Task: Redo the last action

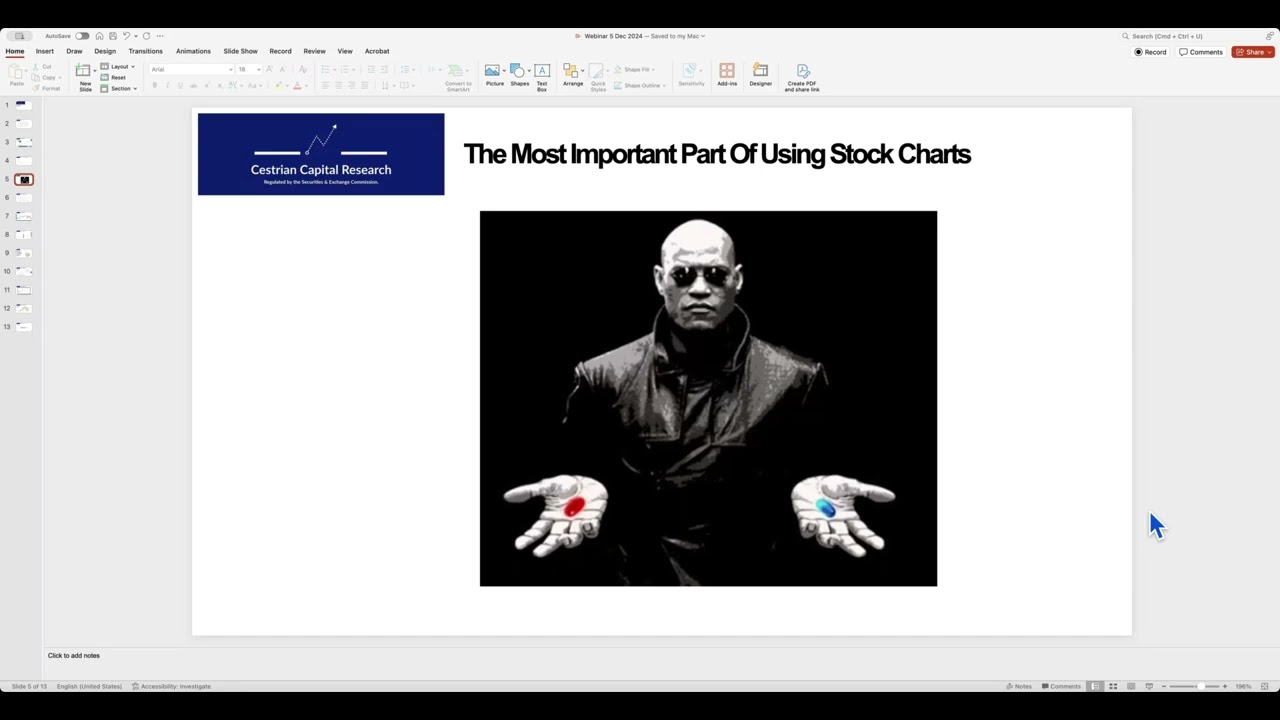Action: tap(146, 36)
